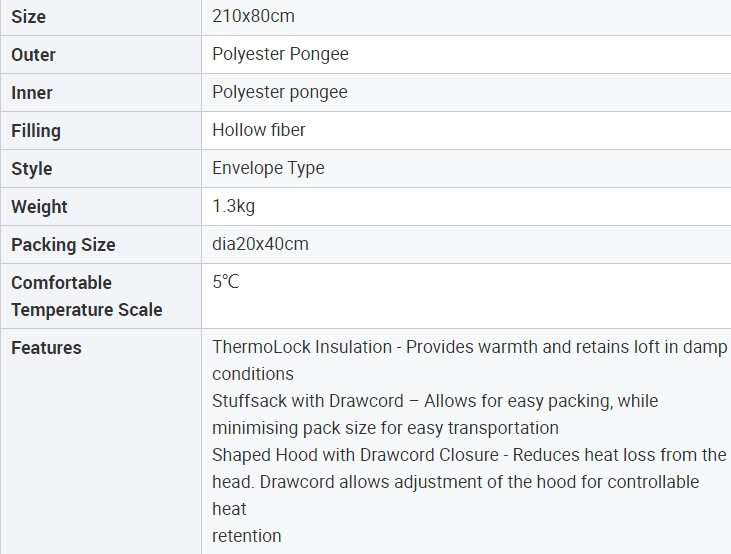This screenshot has height=554, width=731.
Task: Click the Envelope Type value
Action: [268, 168]
